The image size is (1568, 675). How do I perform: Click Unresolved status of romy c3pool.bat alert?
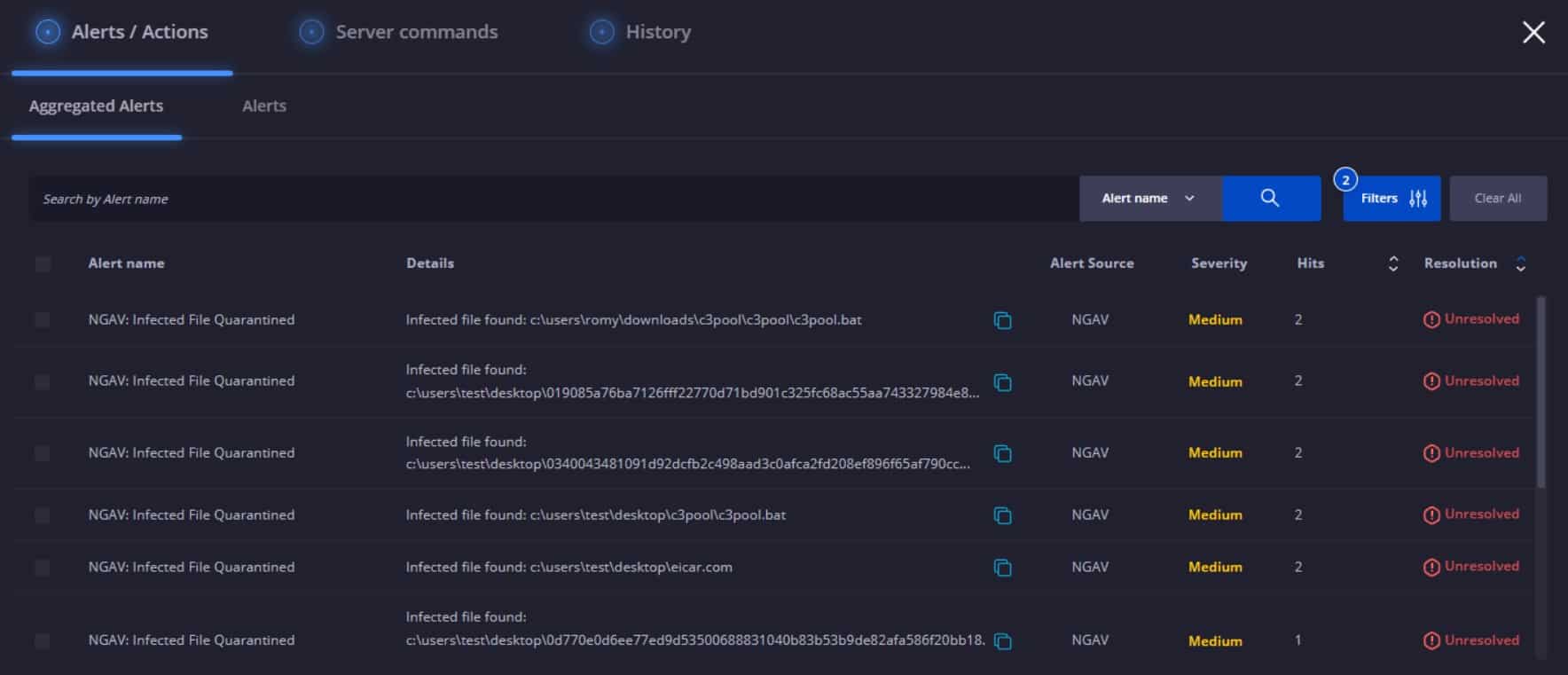point(1471,319)
